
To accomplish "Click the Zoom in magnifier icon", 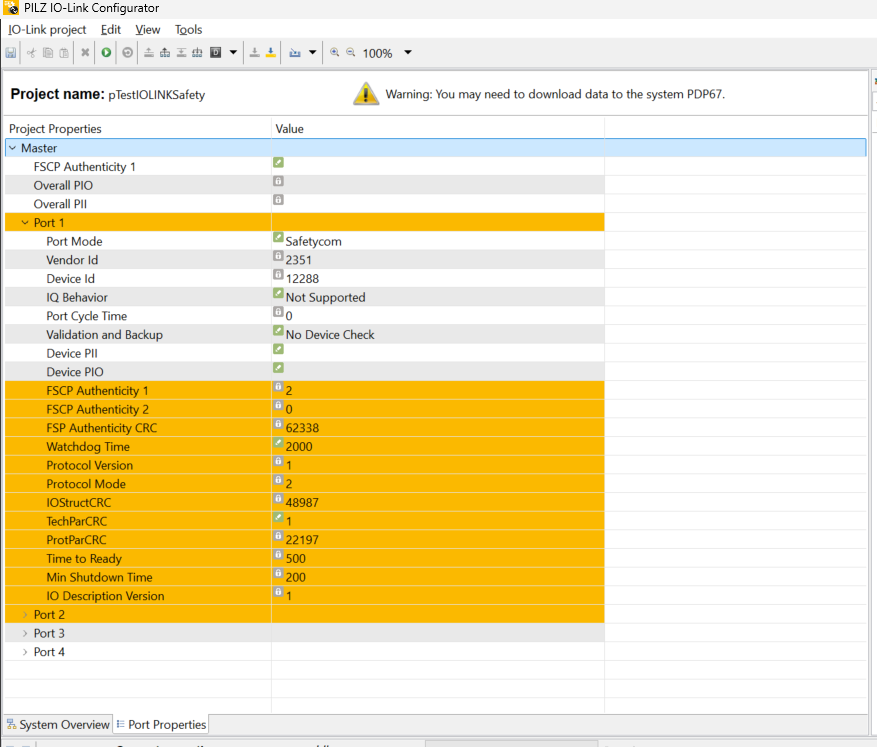I will coord(334,52).
